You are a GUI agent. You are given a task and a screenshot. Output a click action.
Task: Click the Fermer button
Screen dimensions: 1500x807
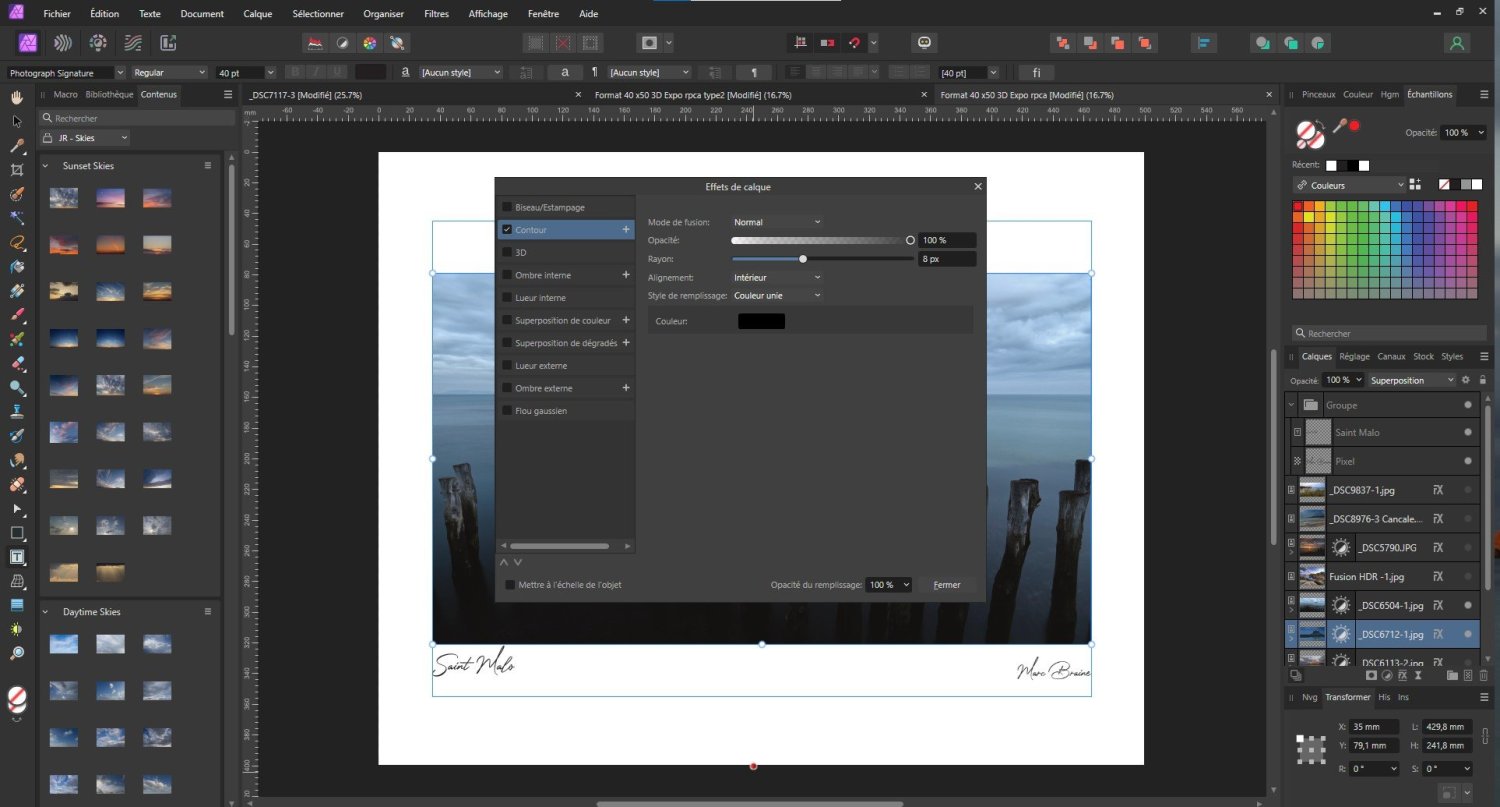coord(947,585)
